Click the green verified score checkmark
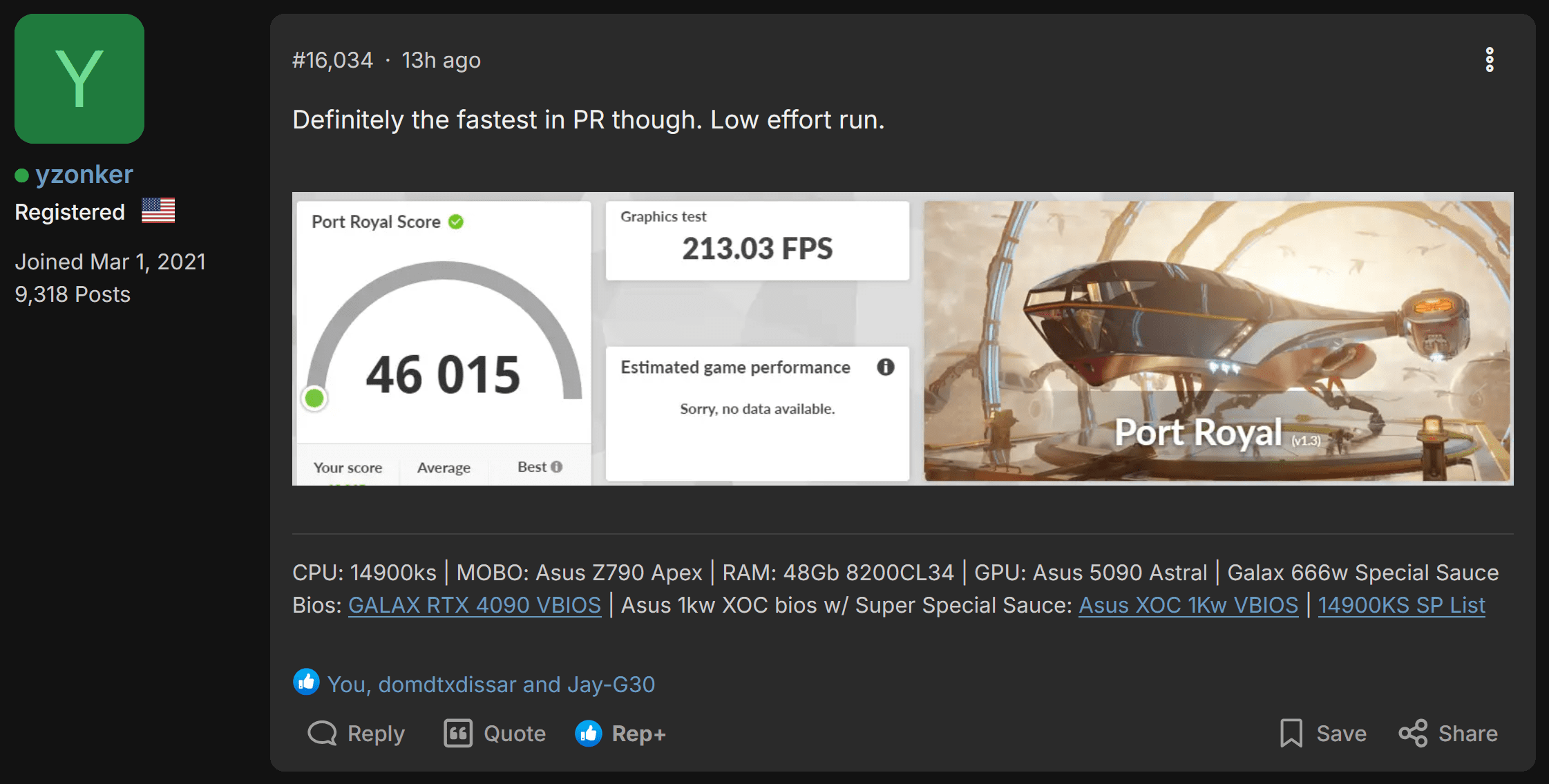1549x784 pixels. click(x=456, y=222)
